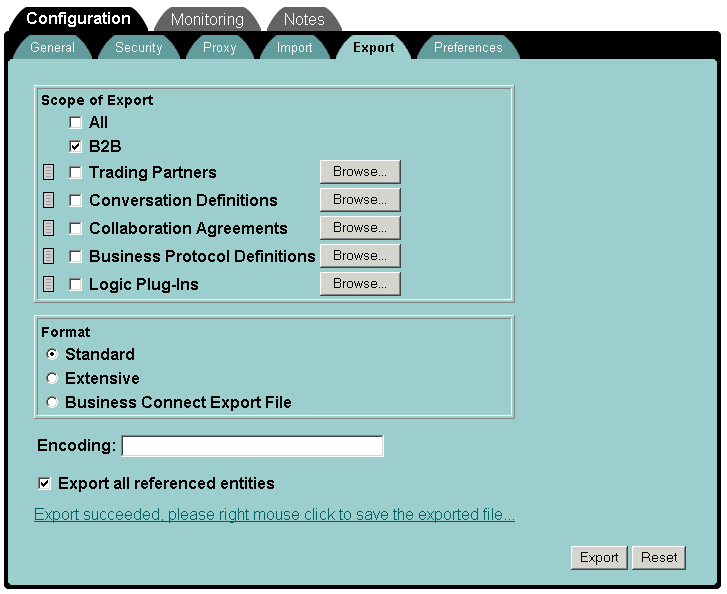Viewport: 727px width, 594px height.
Task: Select Standard format radio button
Action: [x=52, y=354]
